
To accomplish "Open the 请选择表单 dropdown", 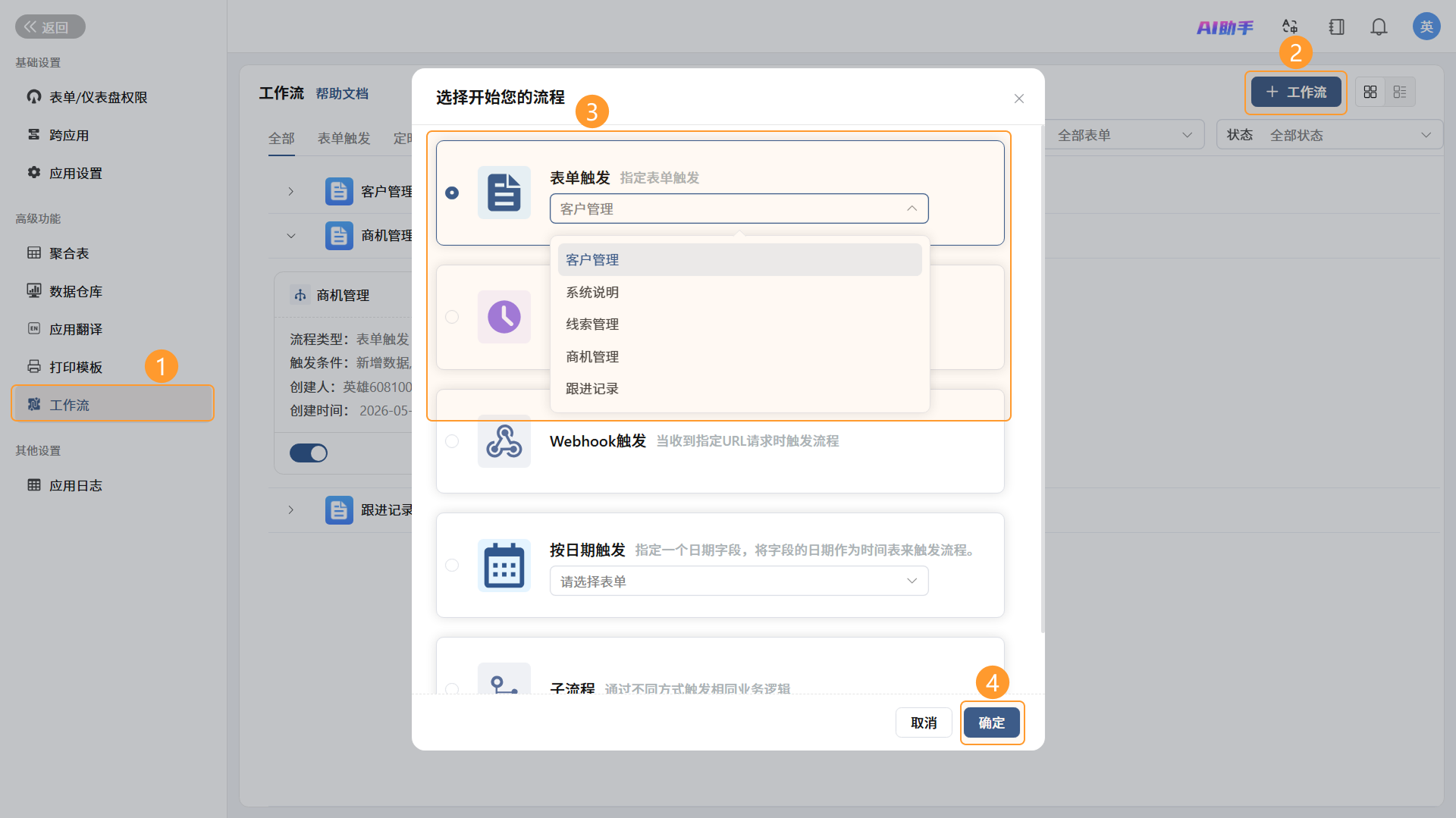I will (x=739, y=581).
